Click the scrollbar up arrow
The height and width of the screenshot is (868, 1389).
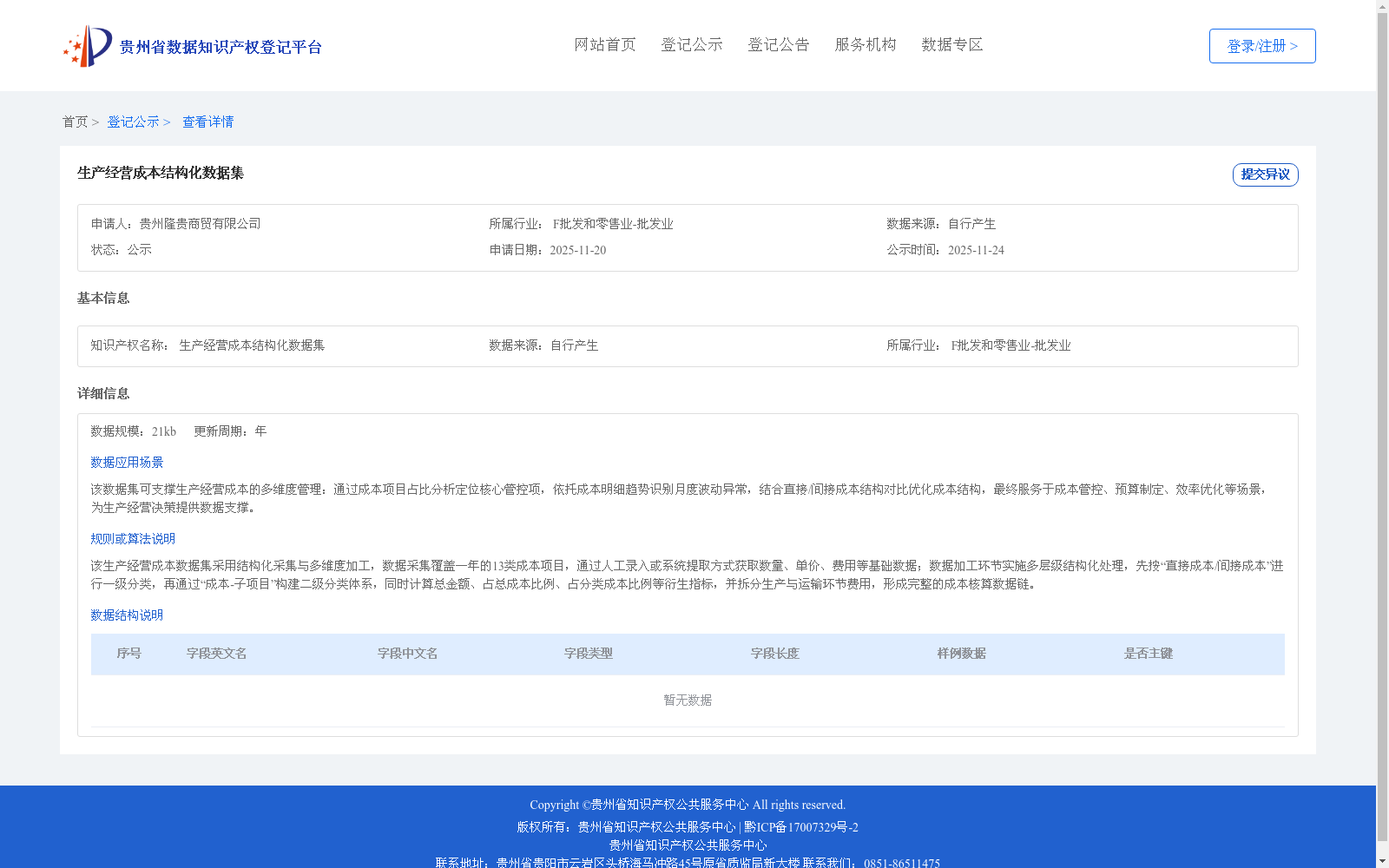[1383, 6]
